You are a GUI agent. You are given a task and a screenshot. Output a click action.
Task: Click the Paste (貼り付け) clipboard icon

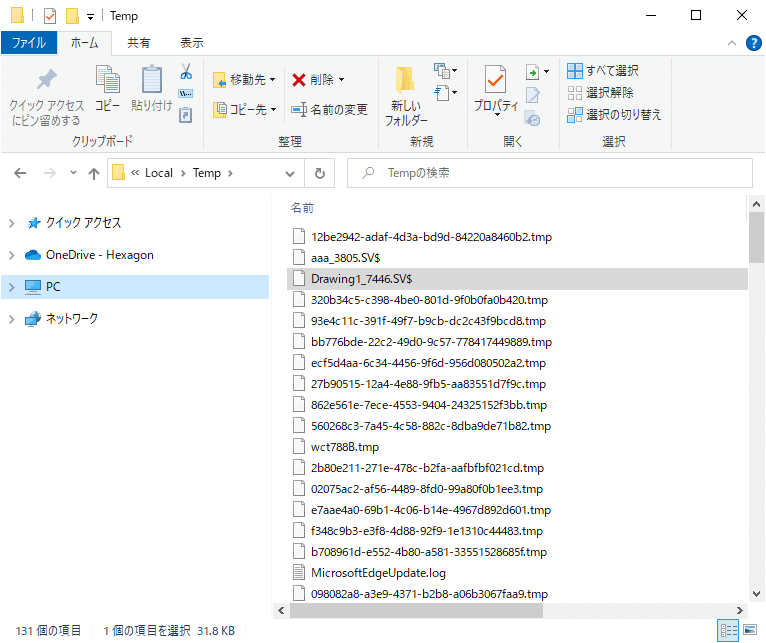pyautogui.click(x=151, y=79)
